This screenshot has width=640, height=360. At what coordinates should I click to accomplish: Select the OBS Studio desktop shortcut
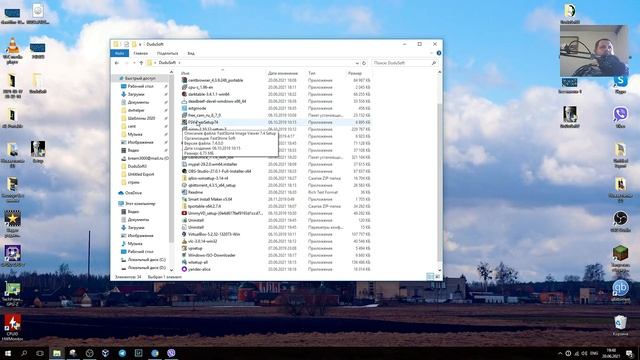pyautogui.click(x=620, y=222)
